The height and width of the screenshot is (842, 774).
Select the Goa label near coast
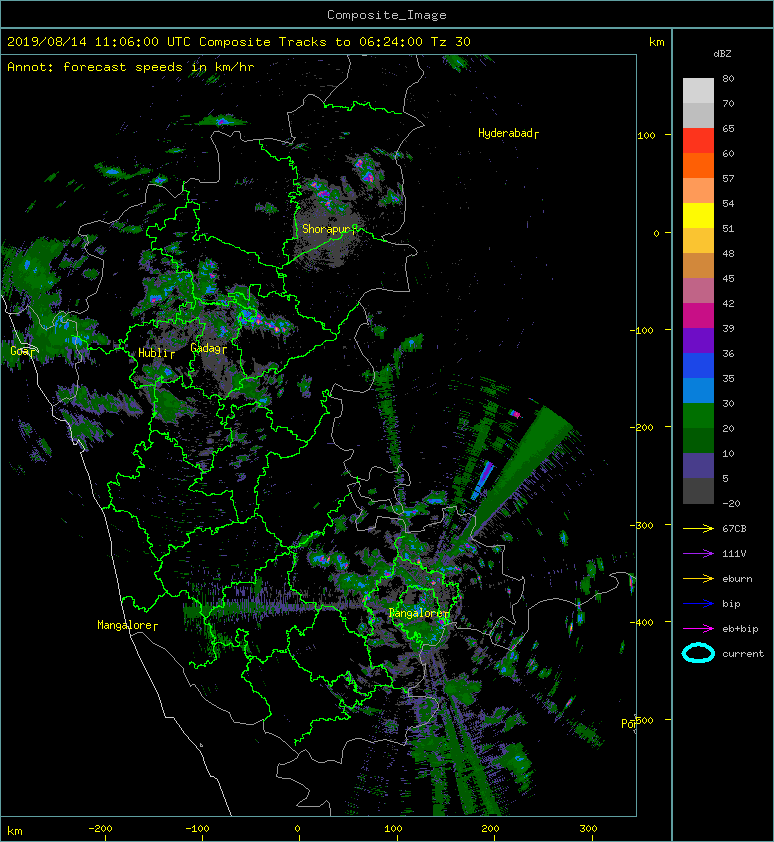click(x=20, y=351)
